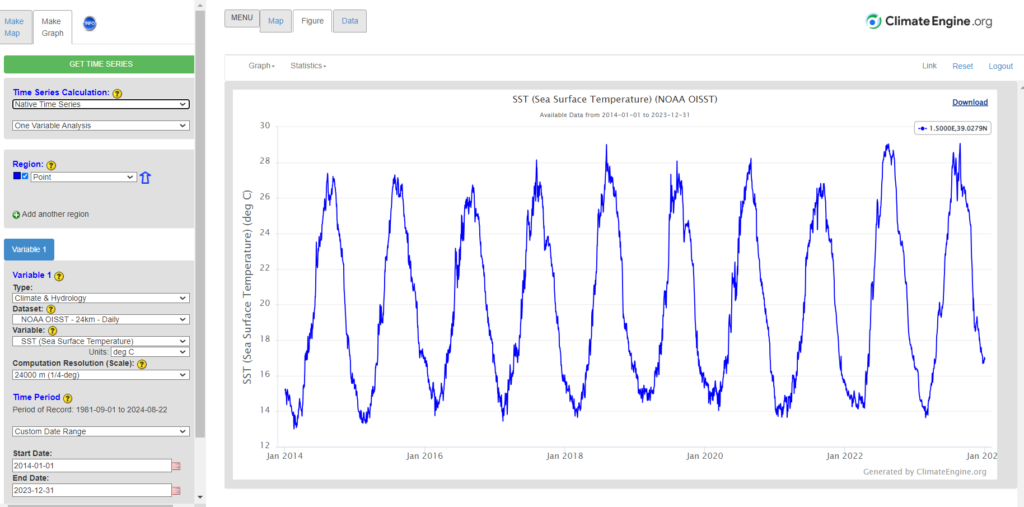Click the help icon beside Time Period
This screenshot has height=507, width=1024.
point(68,398)
